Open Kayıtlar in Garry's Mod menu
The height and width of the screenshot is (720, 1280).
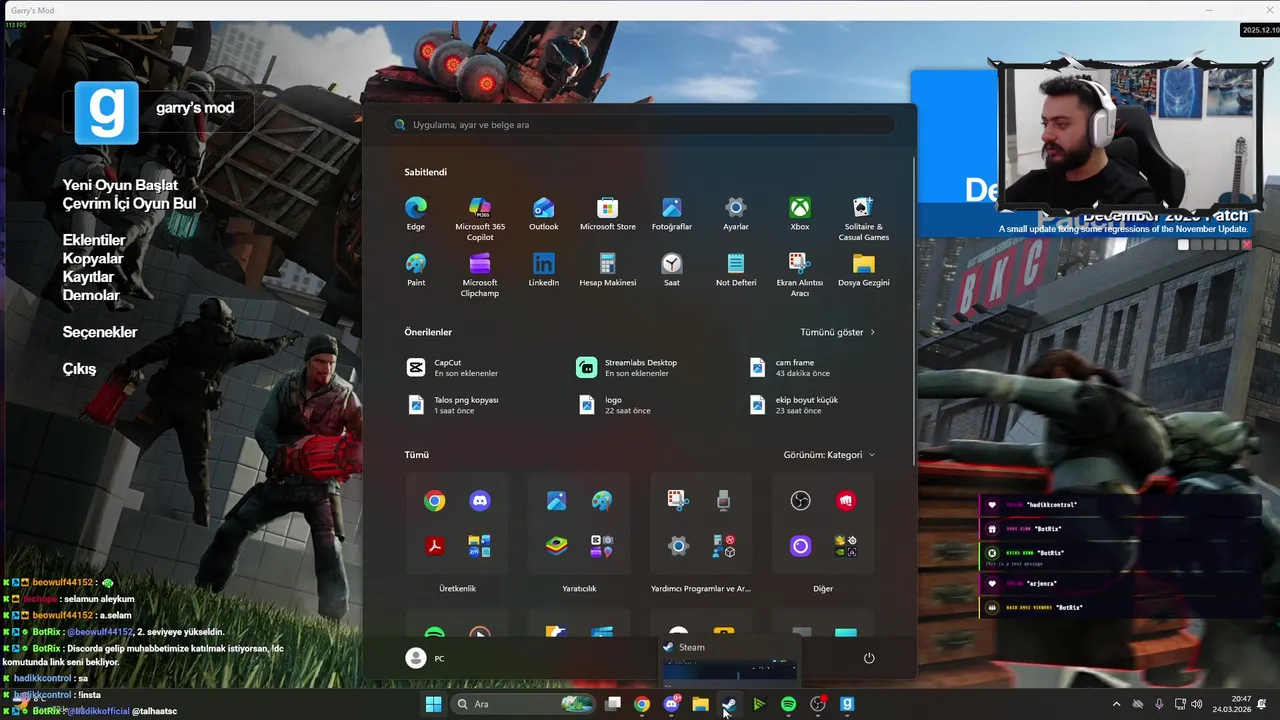[x=88, y=277]
